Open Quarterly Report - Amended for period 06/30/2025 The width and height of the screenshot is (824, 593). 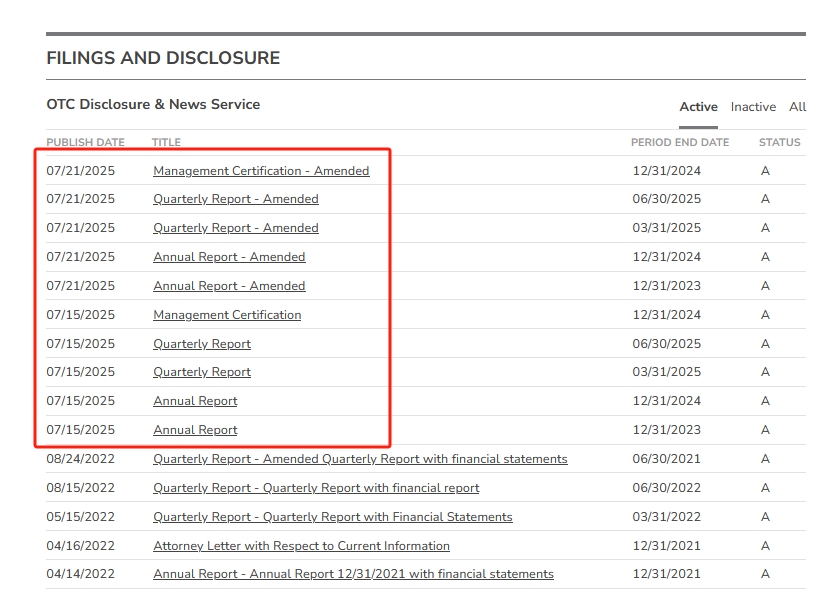click(x=236, y=199)
